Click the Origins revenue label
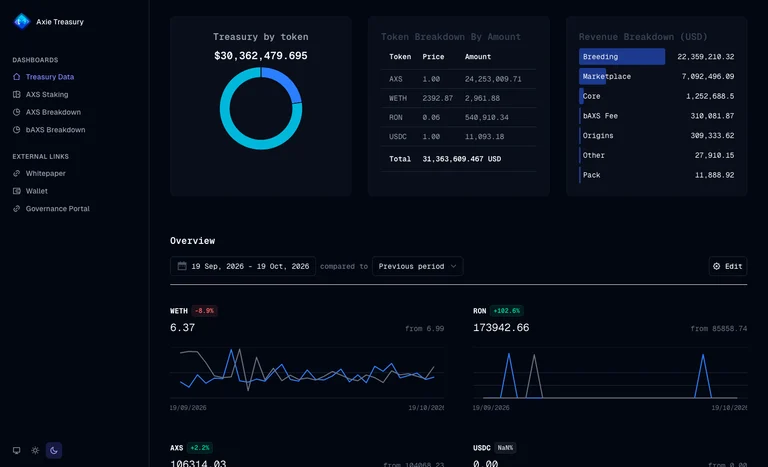This screenshot has width=768, height=467. coord(598,135)
